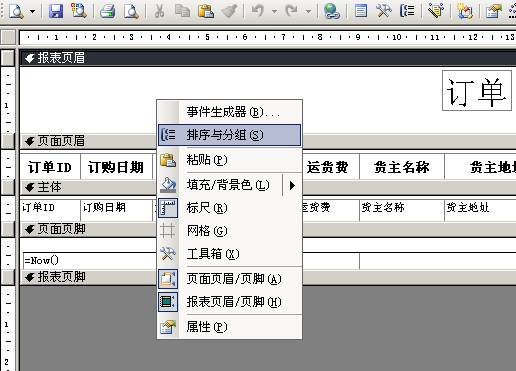516x371 pixels.
Task: Choose 排序与分组(S) in the context menu
Action: (230, 135)
